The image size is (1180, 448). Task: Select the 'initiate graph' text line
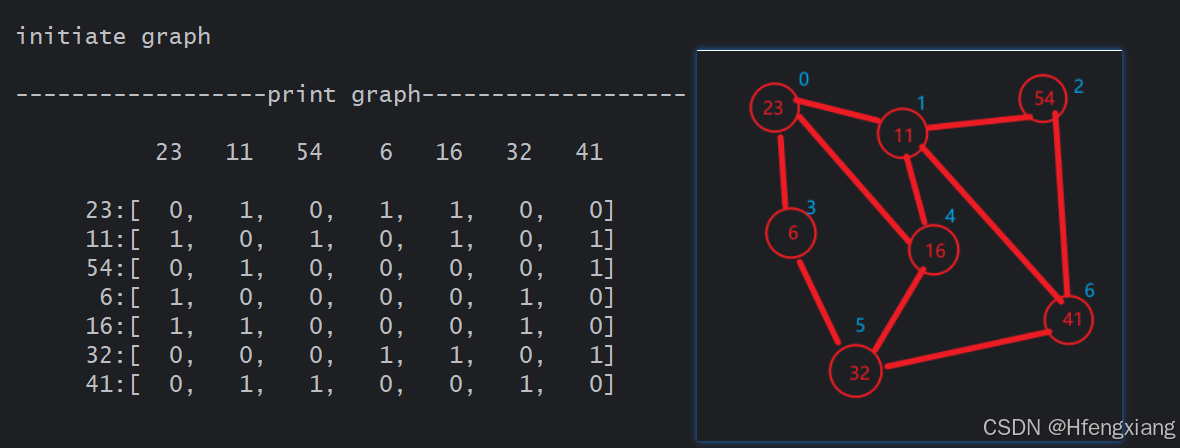coord(113,37)
